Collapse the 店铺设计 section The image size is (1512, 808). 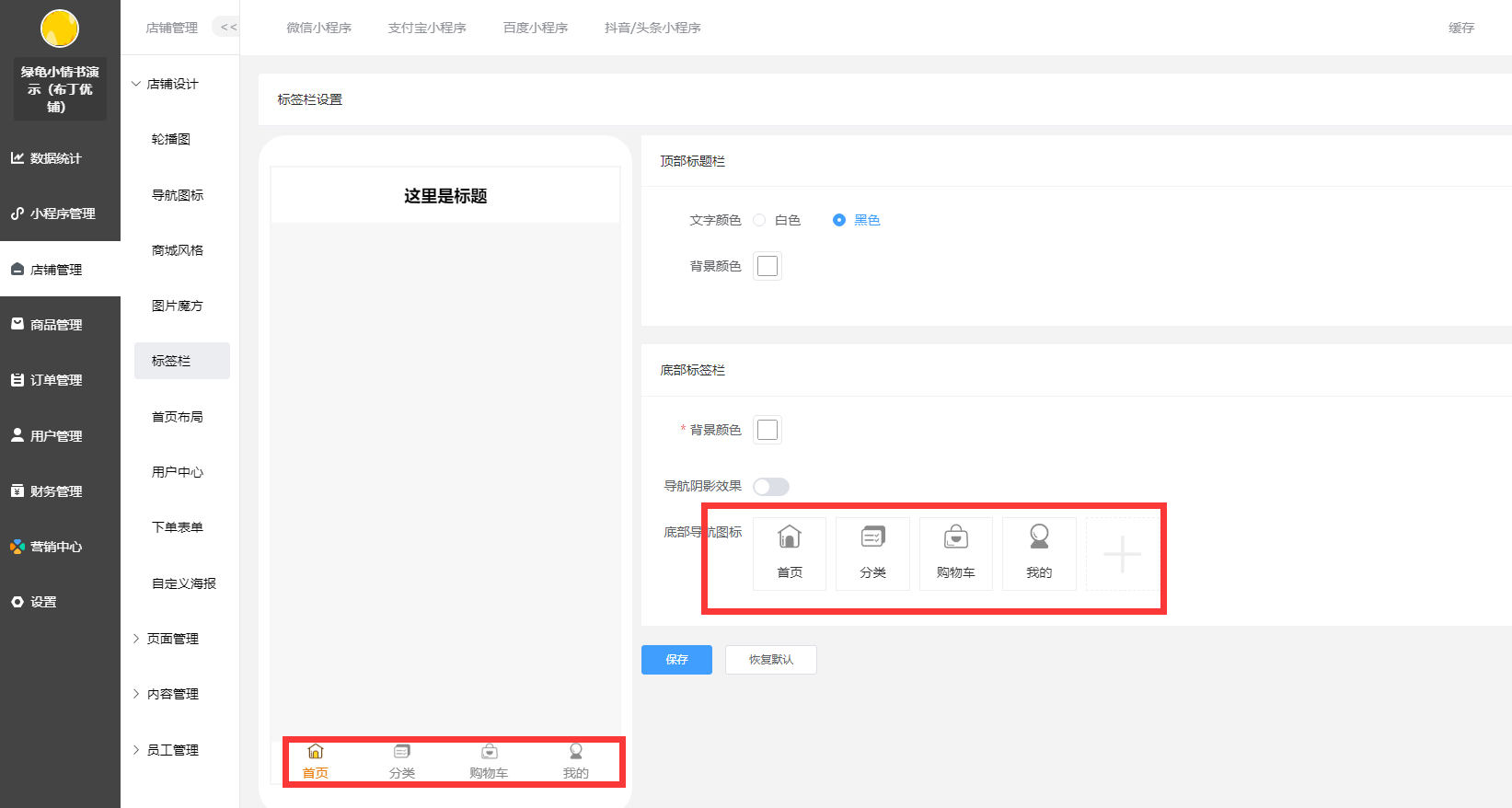166,84
